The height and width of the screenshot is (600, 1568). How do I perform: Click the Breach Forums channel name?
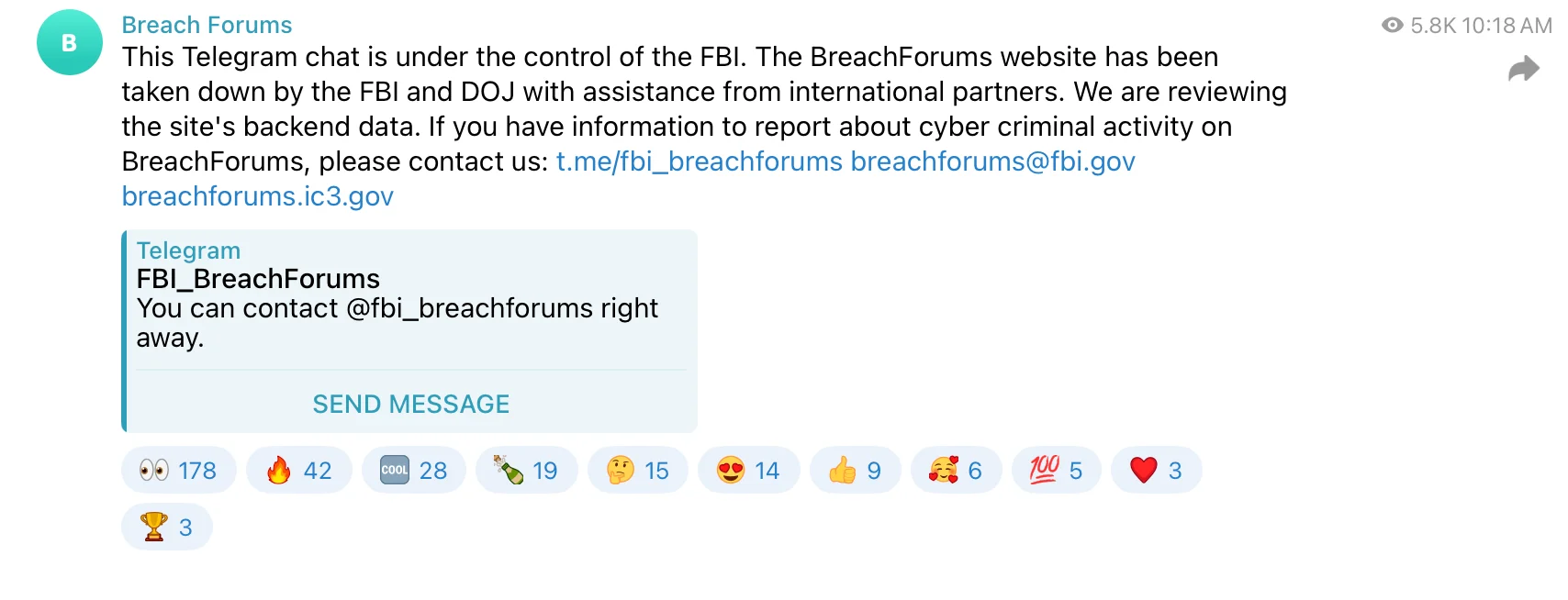pos(207,25)
